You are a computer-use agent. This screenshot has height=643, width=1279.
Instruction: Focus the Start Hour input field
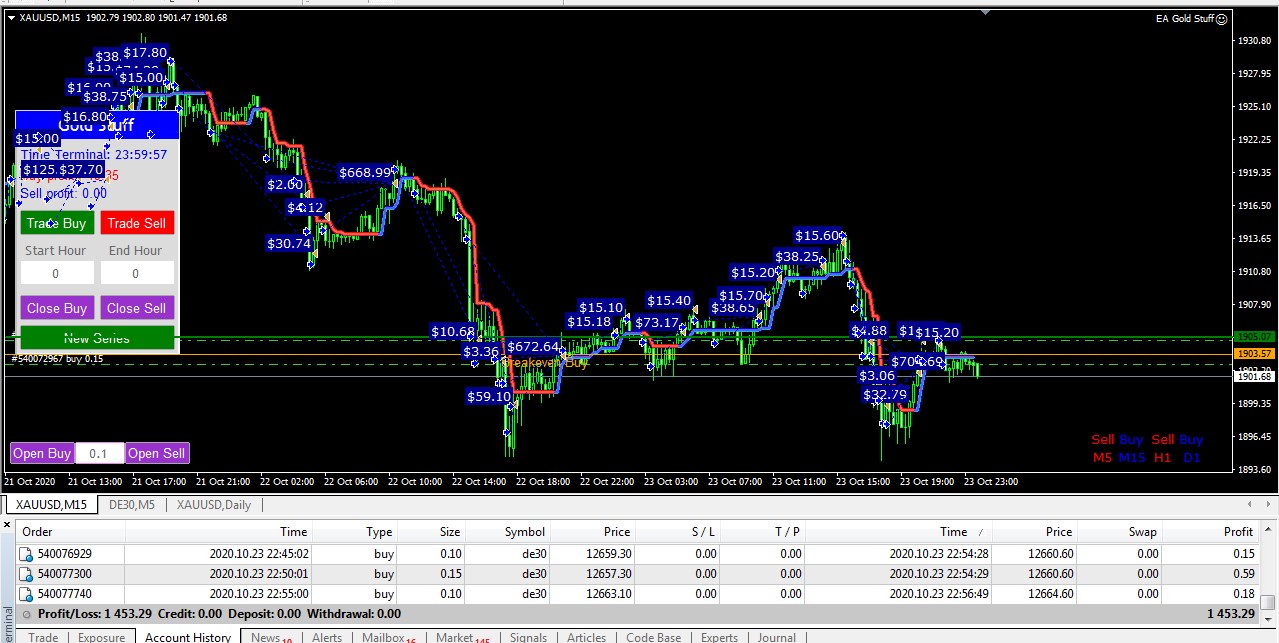tap(57, 273)
